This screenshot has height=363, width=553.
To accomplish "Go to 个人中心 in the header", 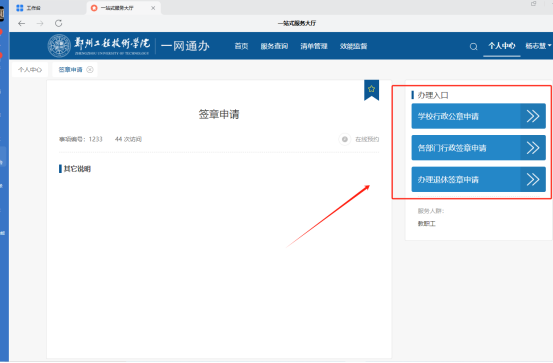I will 502,46.
